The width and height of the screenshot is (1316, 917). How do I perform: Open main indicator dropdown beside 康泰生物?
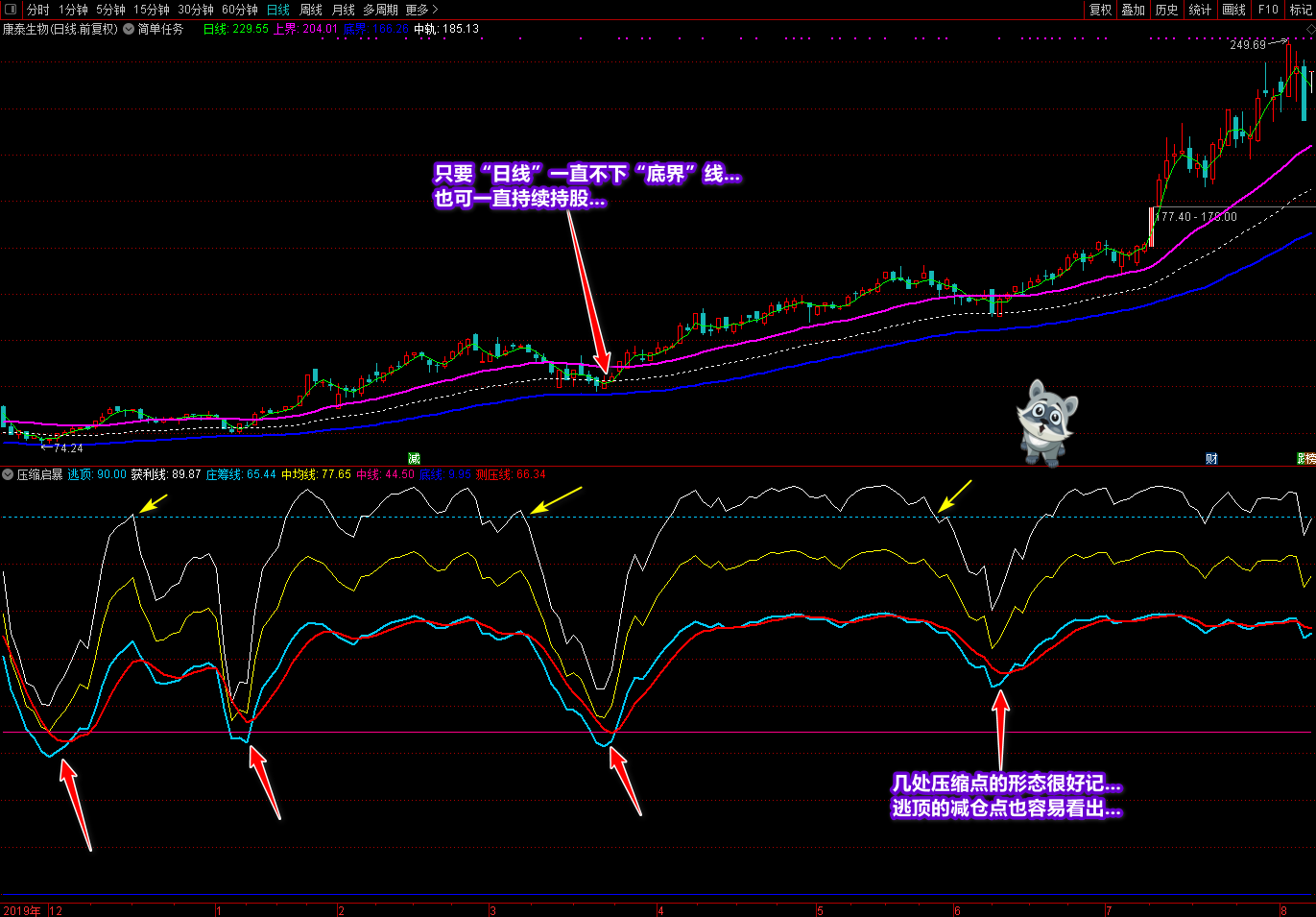[x=129, y=29]
